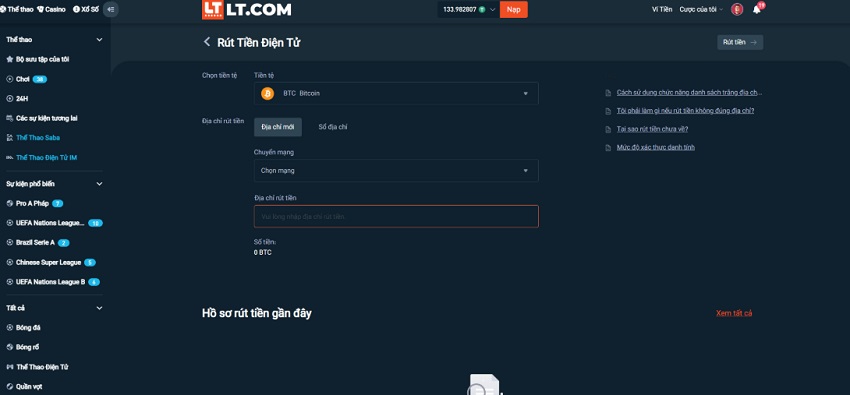The height and width of the screenshot is (395, 850).
Task: Click Xem tất cả withdrawal history link
Action: pos(734,313)
